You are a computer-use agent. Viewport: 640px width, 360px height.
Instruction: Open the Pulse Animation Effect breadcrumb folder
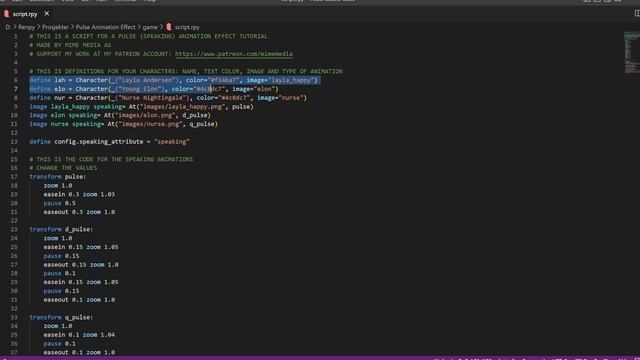point(105,27)
